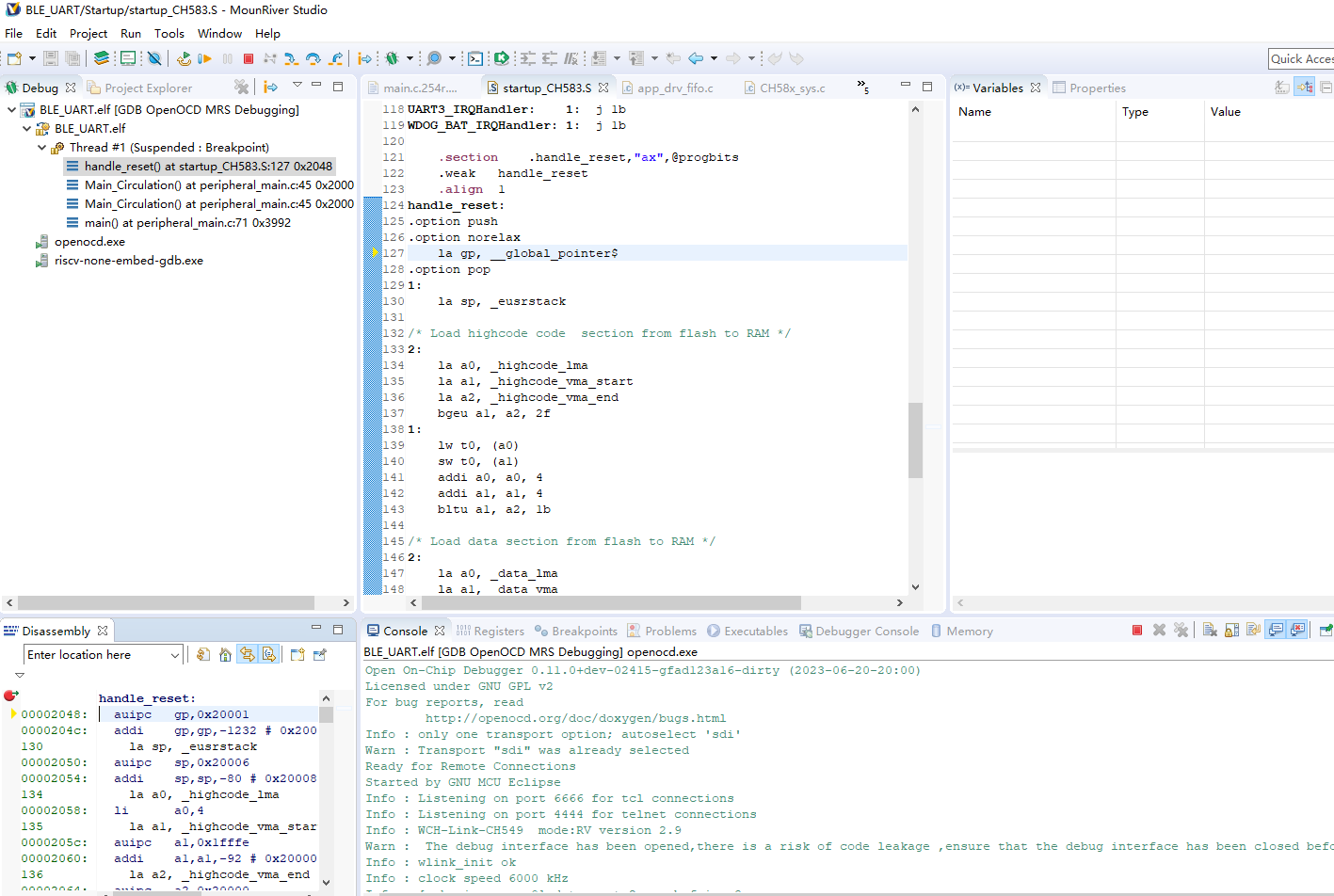
Task: Open the Tools menu
Action: [169, 33]
